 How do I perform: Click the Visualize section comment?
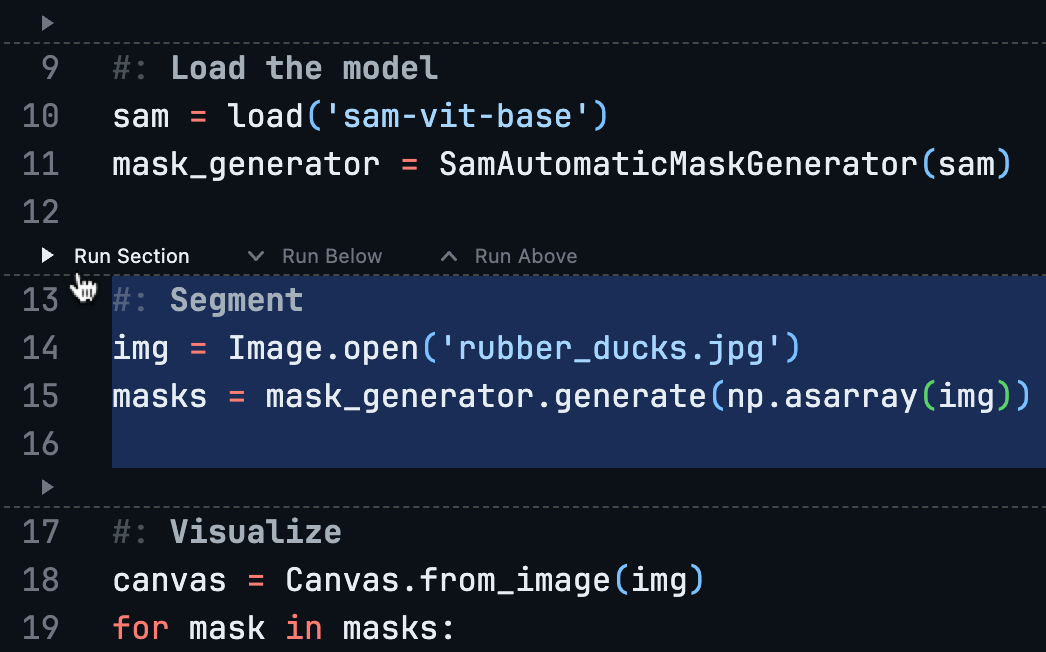[255, 531]
